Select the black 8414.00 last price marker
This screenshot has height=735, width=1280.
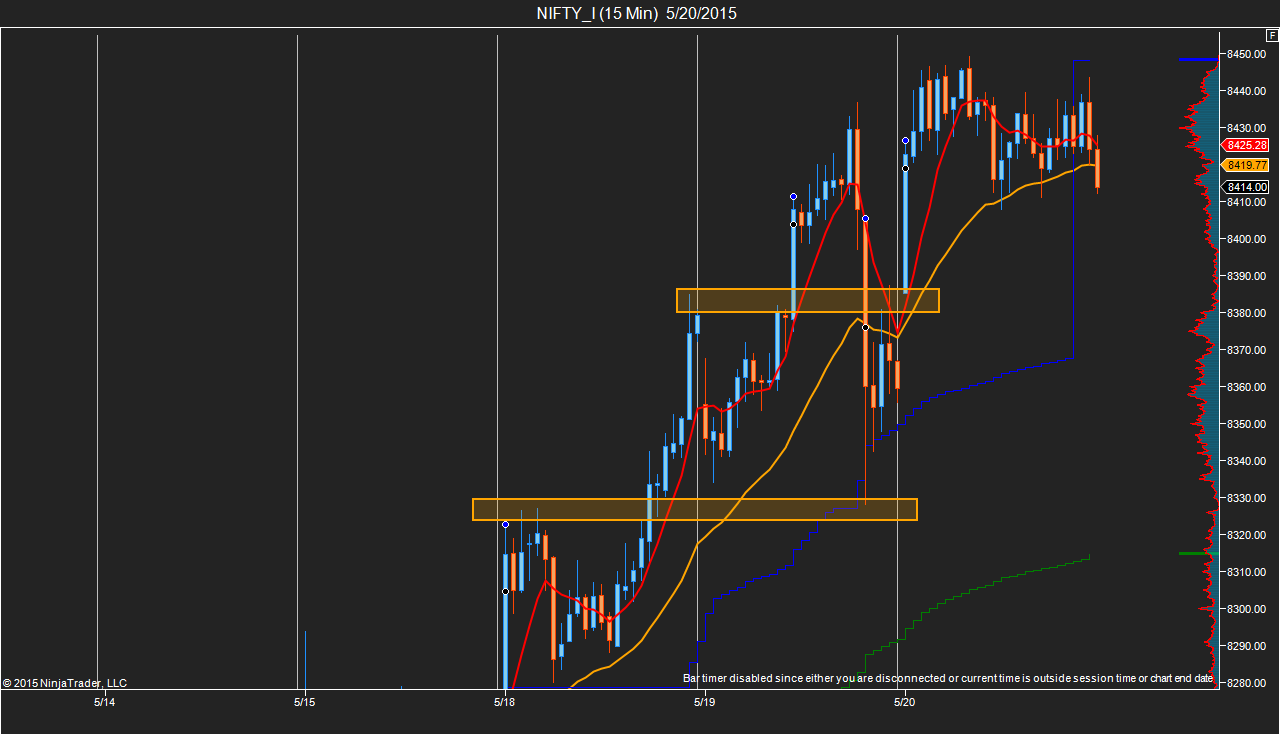1245,187
